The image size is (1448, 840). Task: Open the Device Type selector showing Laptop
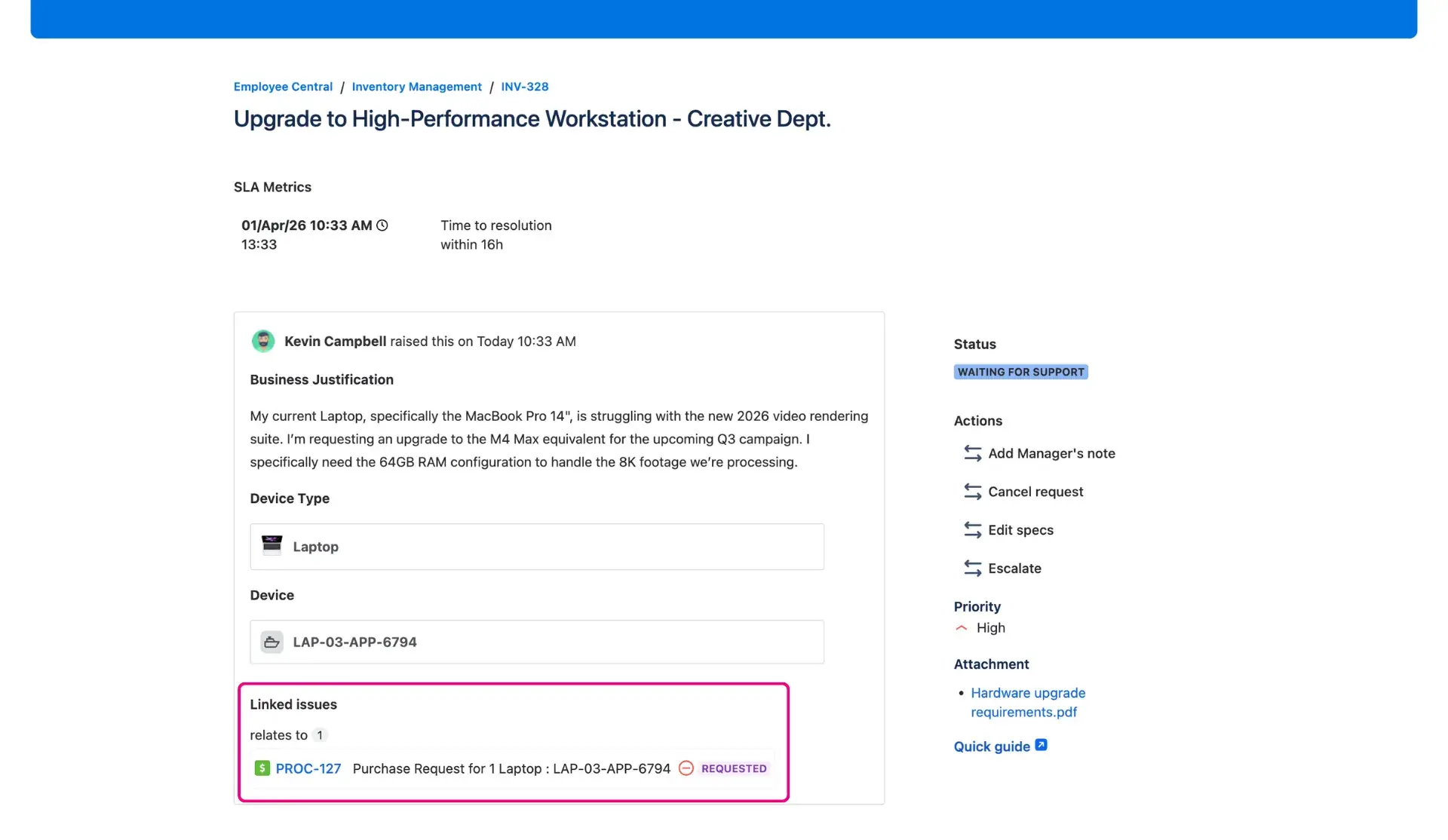[x=536, y=546]
